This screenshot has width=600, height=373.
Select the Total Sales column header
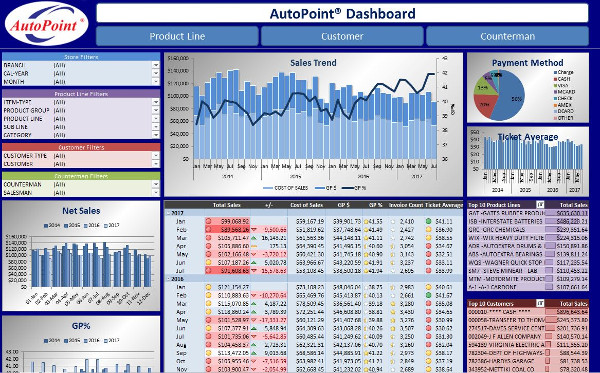[x=227, y=205]
